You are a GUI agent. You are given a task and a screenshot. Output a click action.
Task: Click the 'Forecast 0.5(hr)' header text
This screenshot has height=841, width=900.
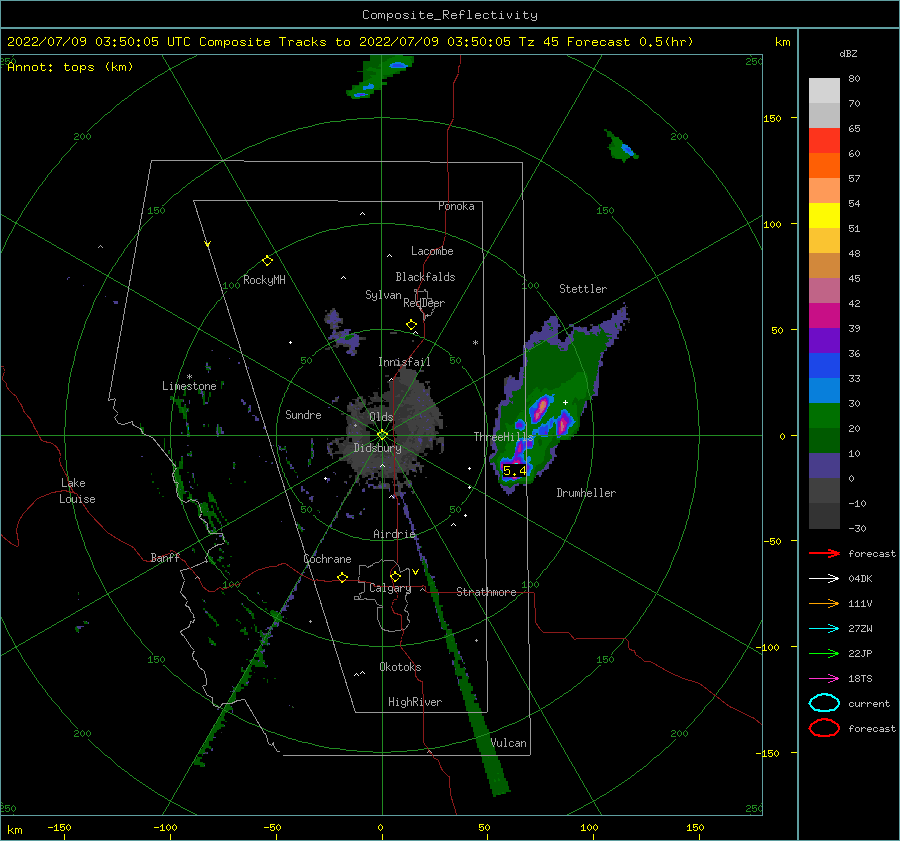[x=630, y=42]
